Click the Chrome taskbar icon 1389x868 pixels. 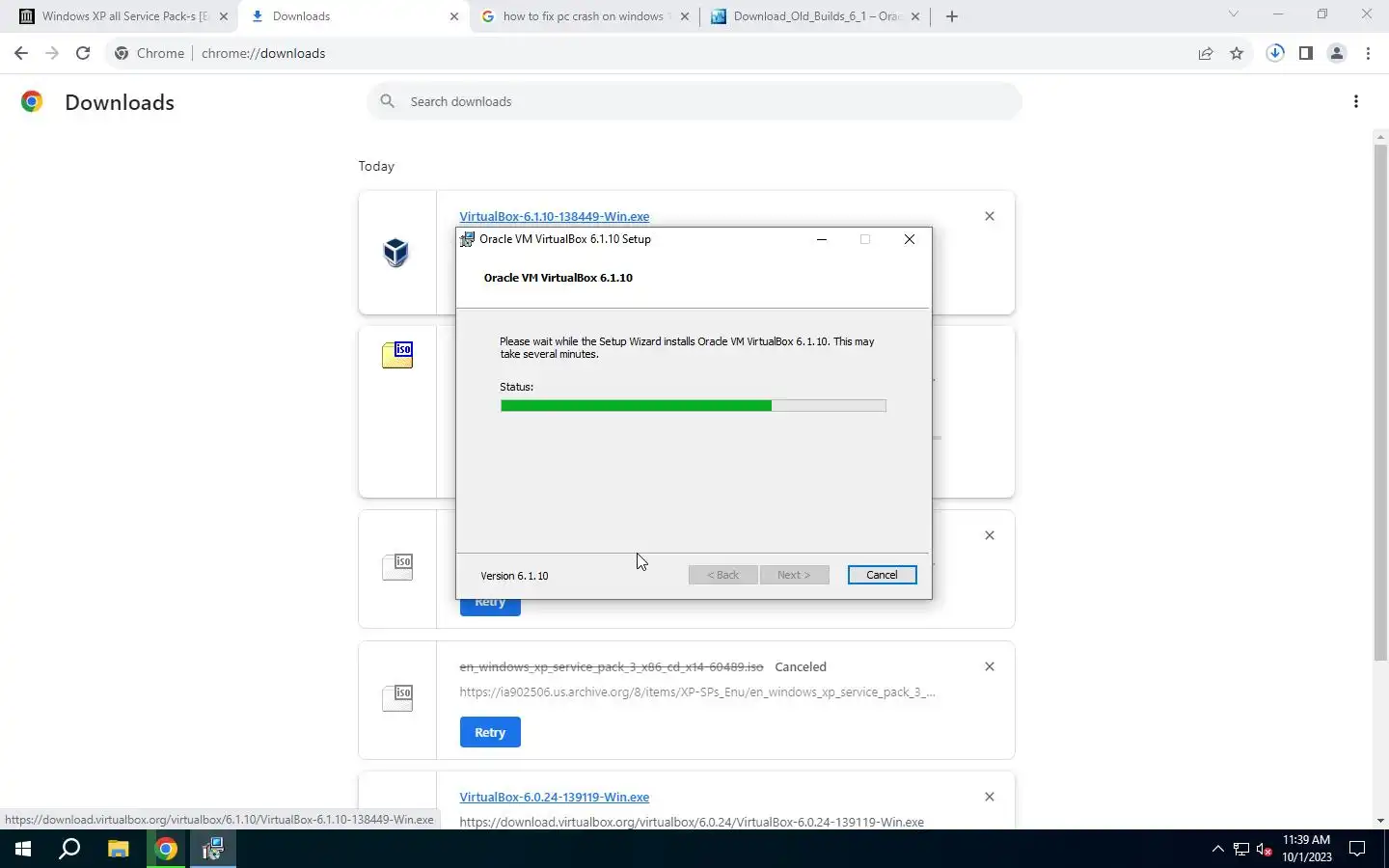(166, 849)
